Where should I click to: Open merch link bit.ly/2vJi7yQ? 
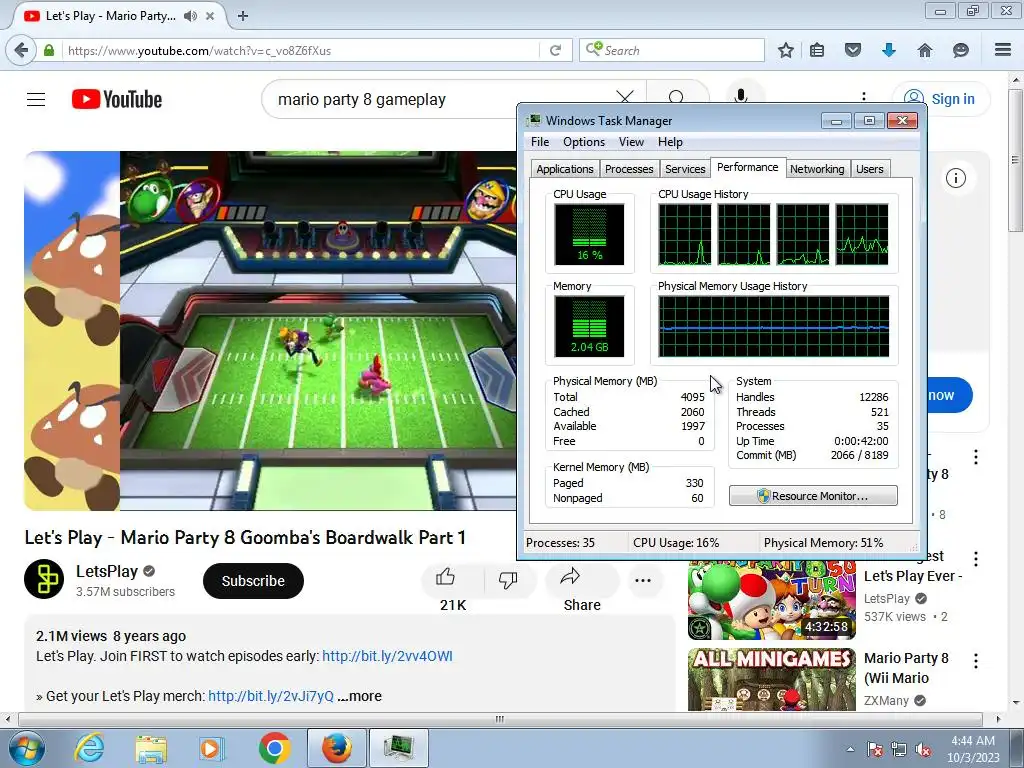coord(271,696)
